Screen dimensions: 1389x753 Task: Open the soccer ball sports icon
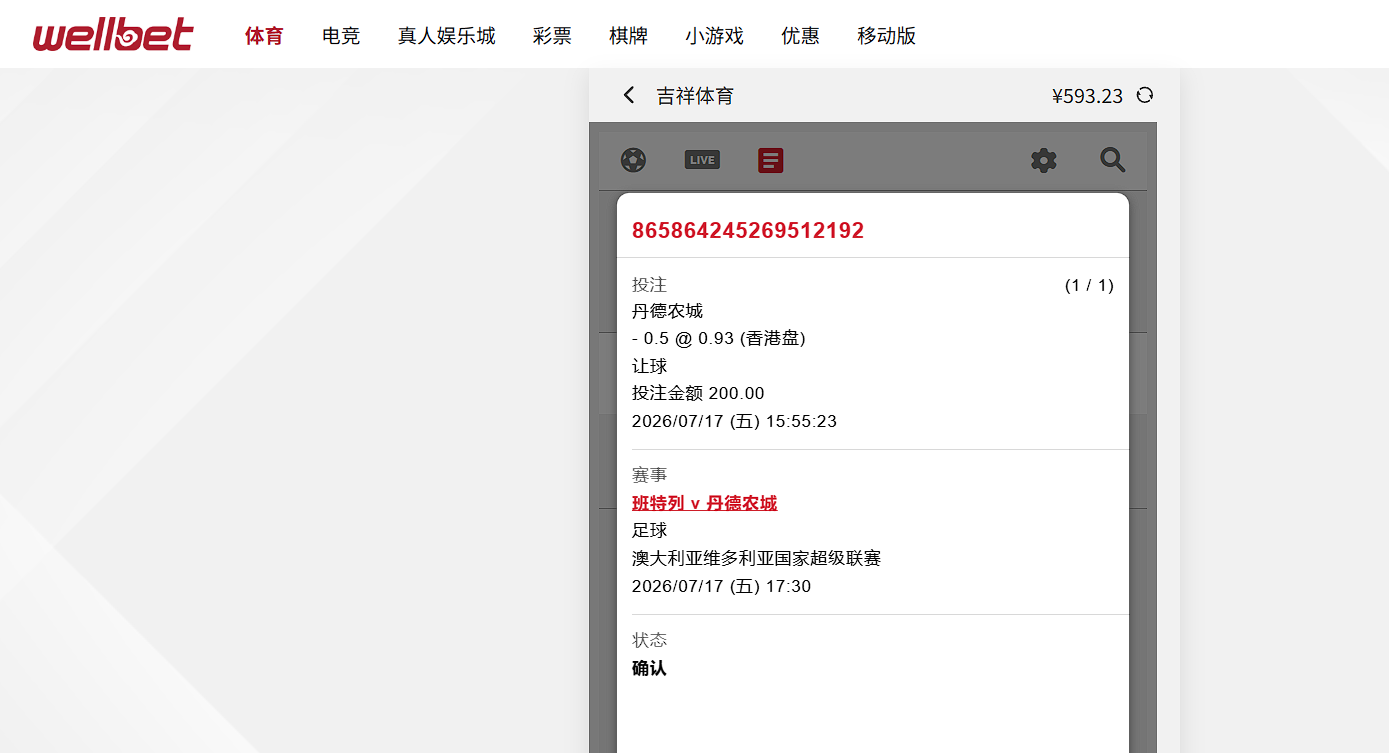point(633,160)
